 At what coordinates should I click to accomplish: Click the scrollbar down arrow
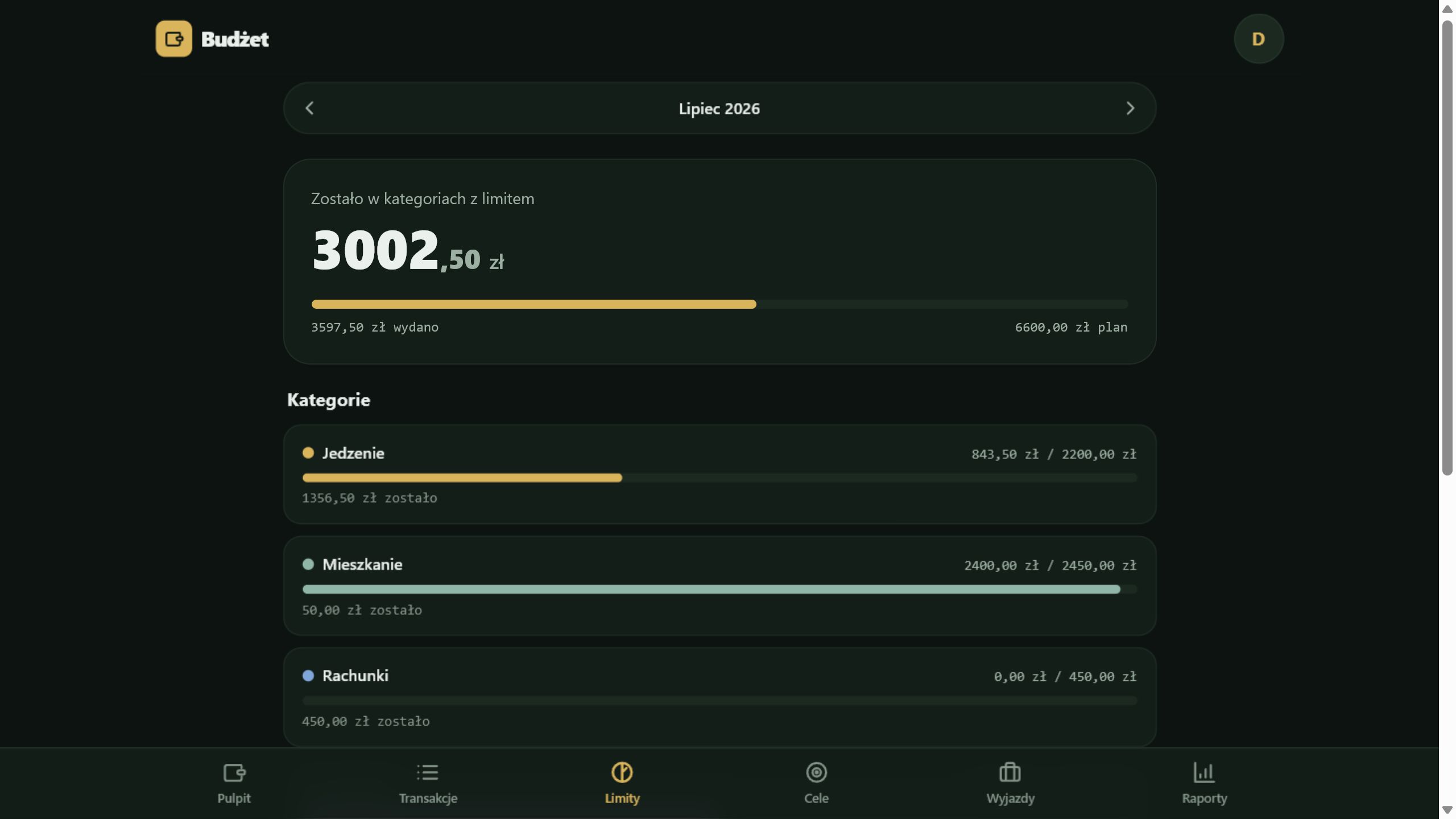tap(1447, 810)
